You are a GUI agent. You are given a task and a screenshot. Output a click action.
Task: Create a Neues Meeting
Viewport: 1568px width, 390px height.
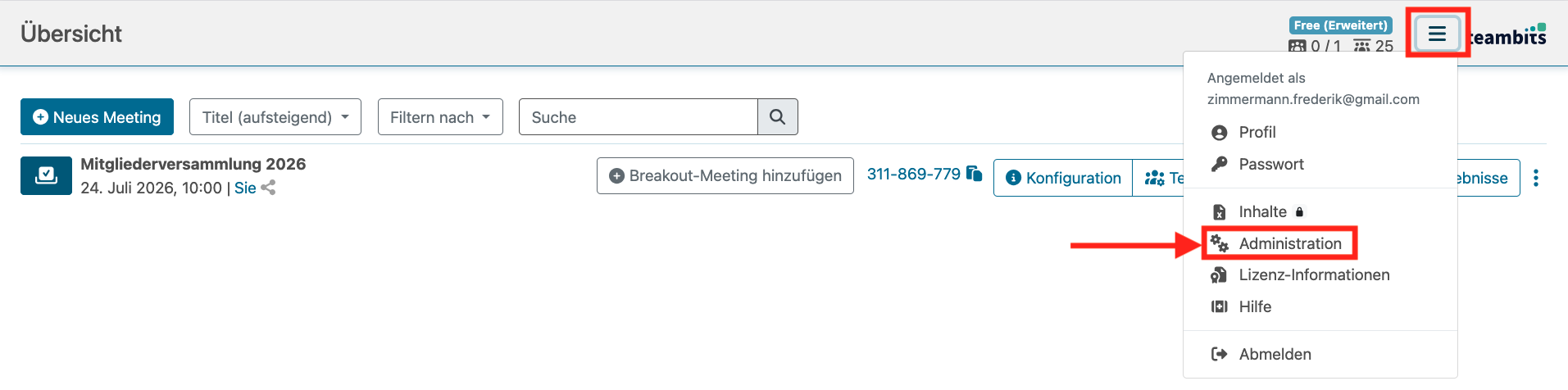coord(97,117)
